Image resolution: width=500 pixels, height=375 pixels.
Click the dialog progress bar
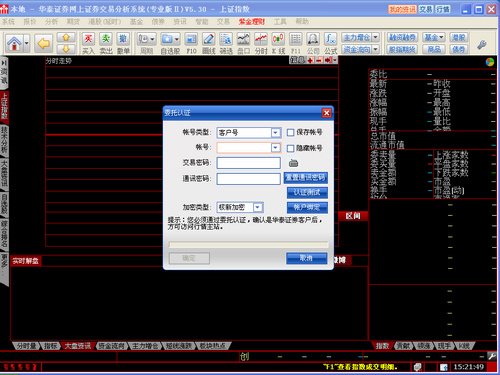point(248,245)
